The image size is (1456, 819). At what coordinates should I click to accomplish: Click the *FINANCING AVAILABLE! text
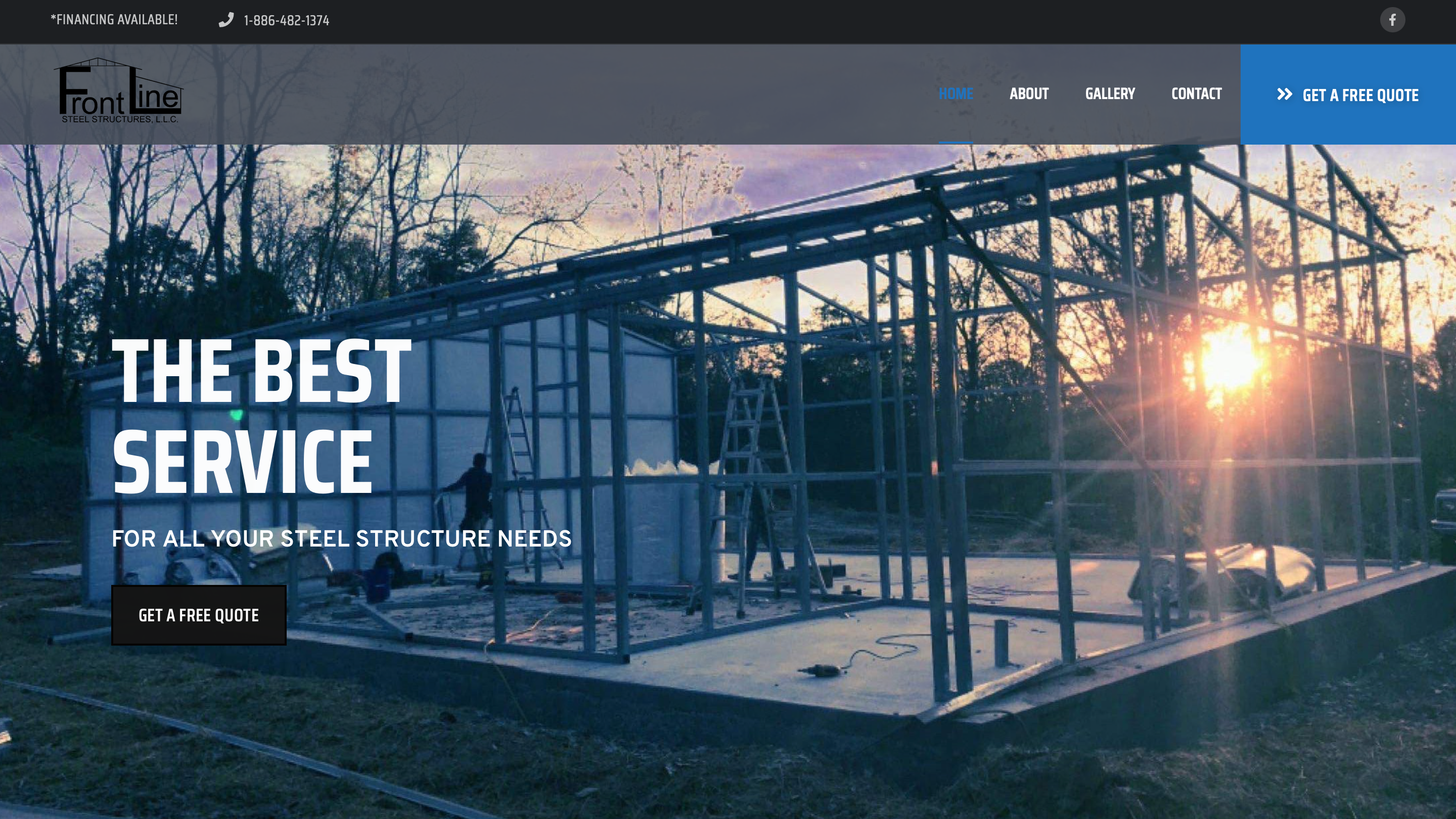pos(114,20)
